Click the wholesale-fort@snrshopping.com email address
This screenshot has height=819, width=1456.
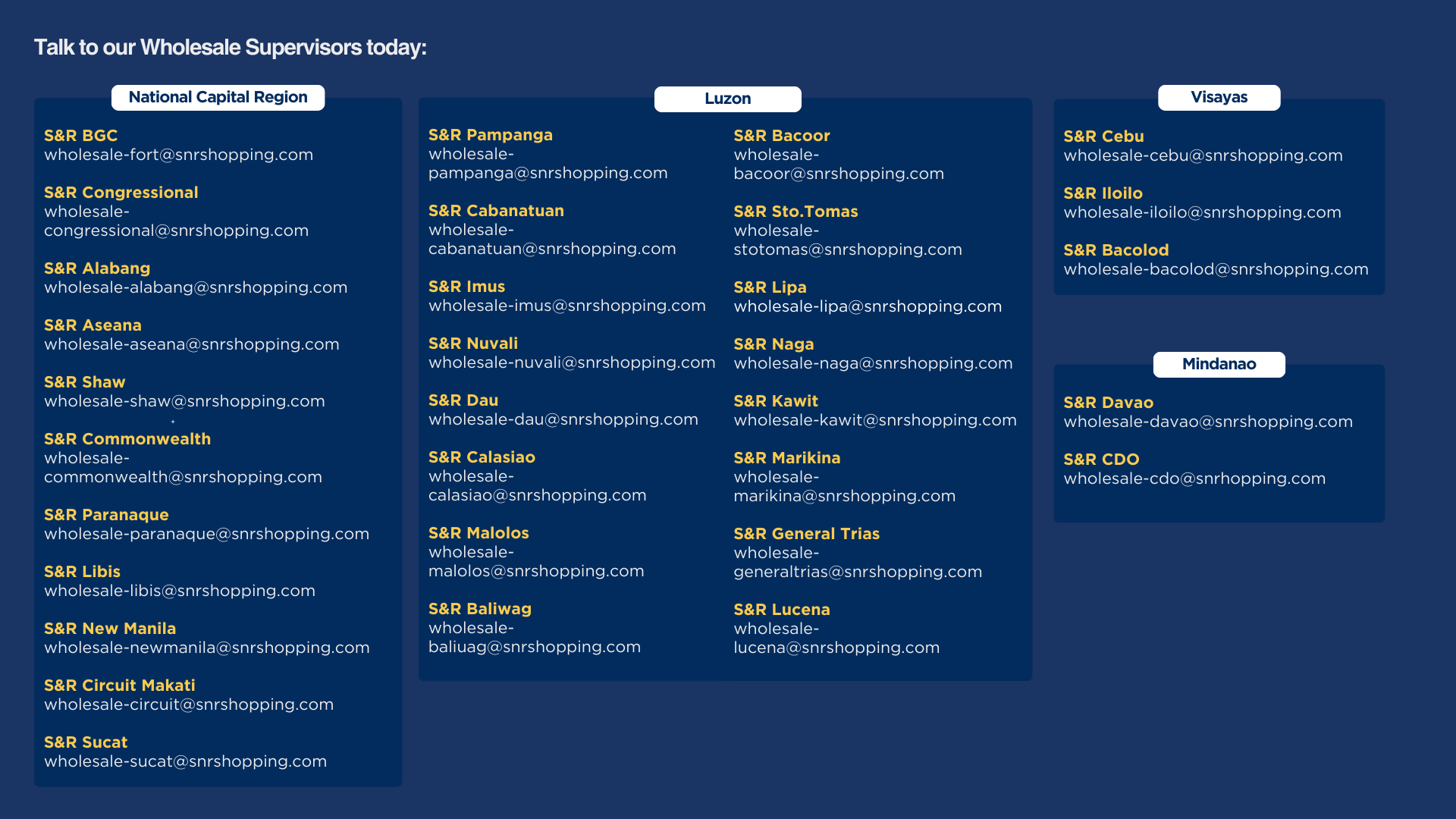click(178, 155)
